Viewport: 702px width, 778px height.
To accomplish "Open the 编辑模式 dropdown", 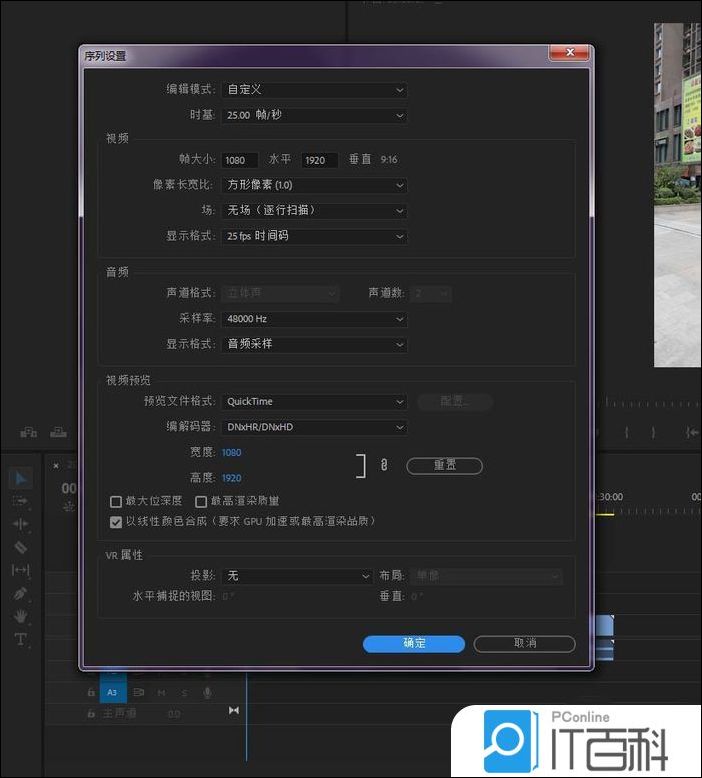I will [315, 90].
